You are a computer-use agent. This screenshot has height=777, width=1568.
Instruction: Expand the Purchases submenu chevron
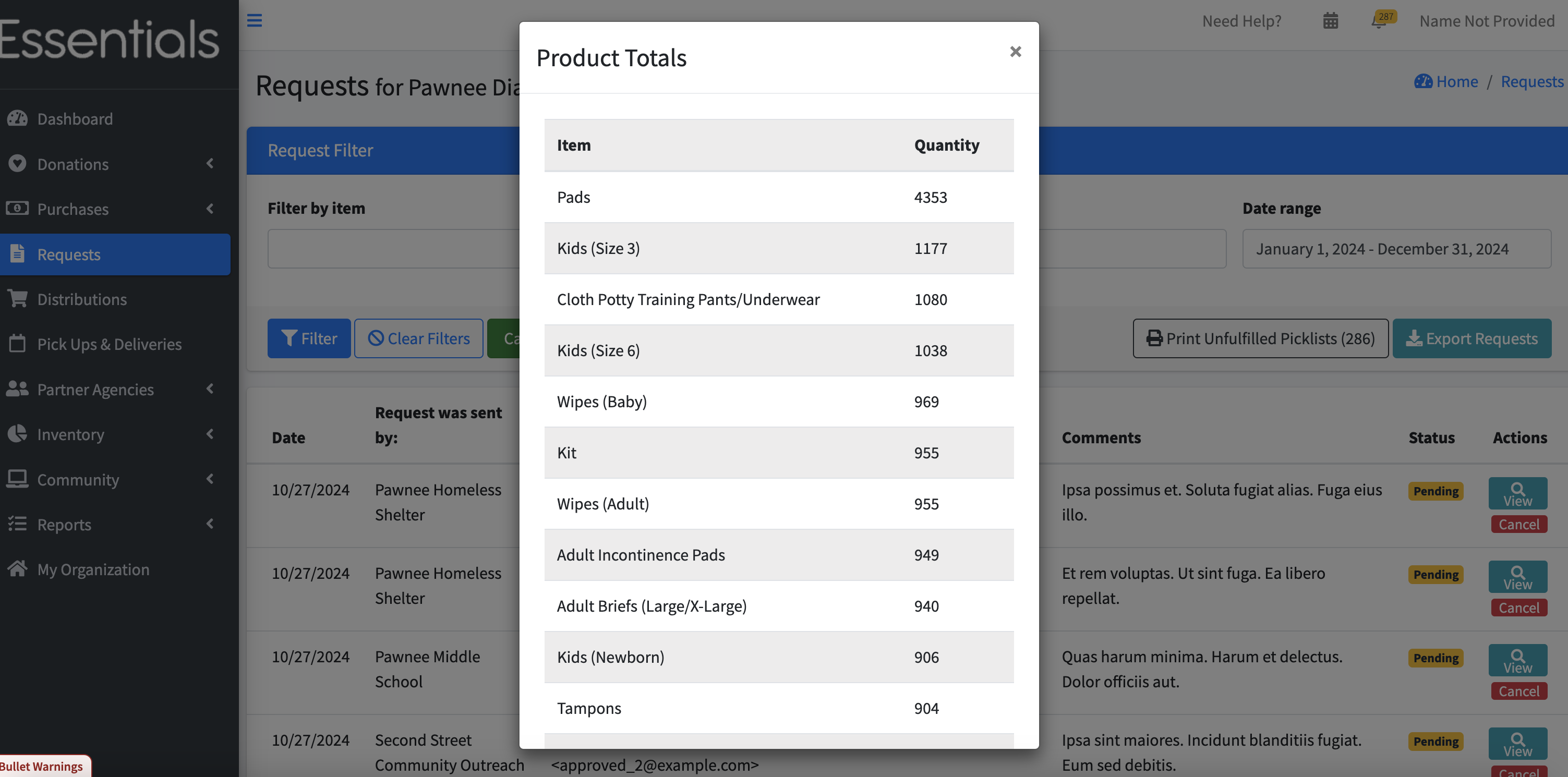(210, 209)
